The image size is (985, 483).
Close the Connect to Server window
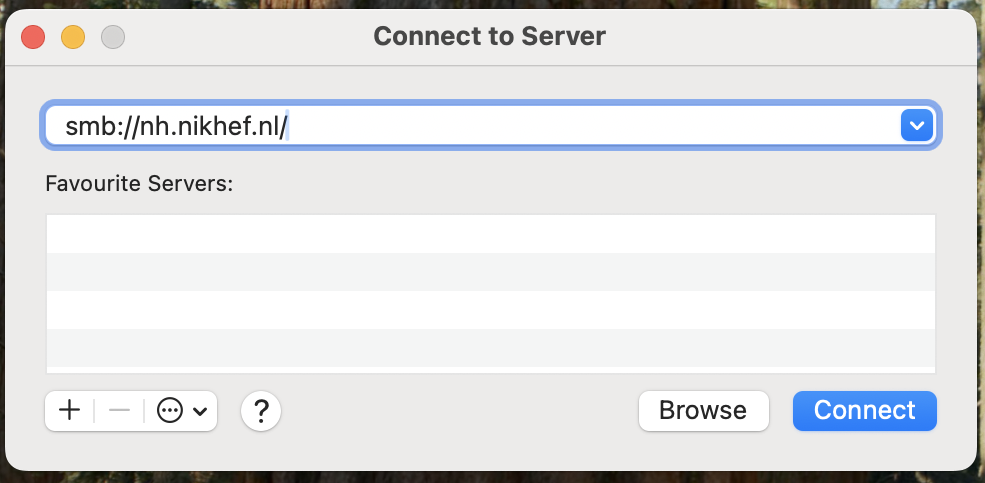(33, 37)
